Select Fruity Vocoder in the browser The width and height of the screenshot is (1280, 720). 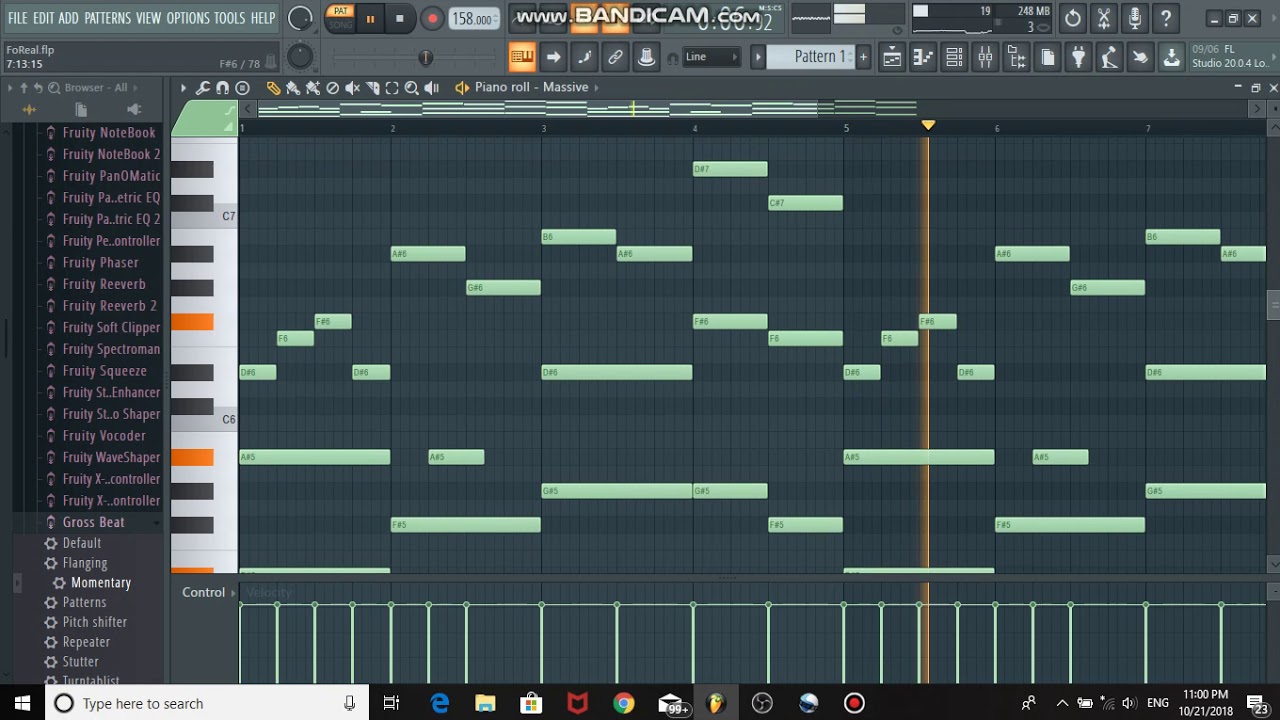[104, 436]
